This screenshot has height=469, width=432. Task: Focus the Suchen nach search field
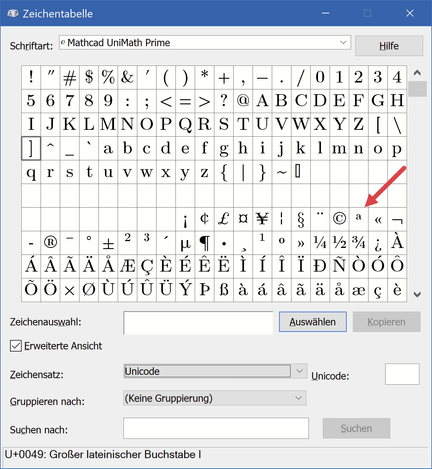[216, 428]
